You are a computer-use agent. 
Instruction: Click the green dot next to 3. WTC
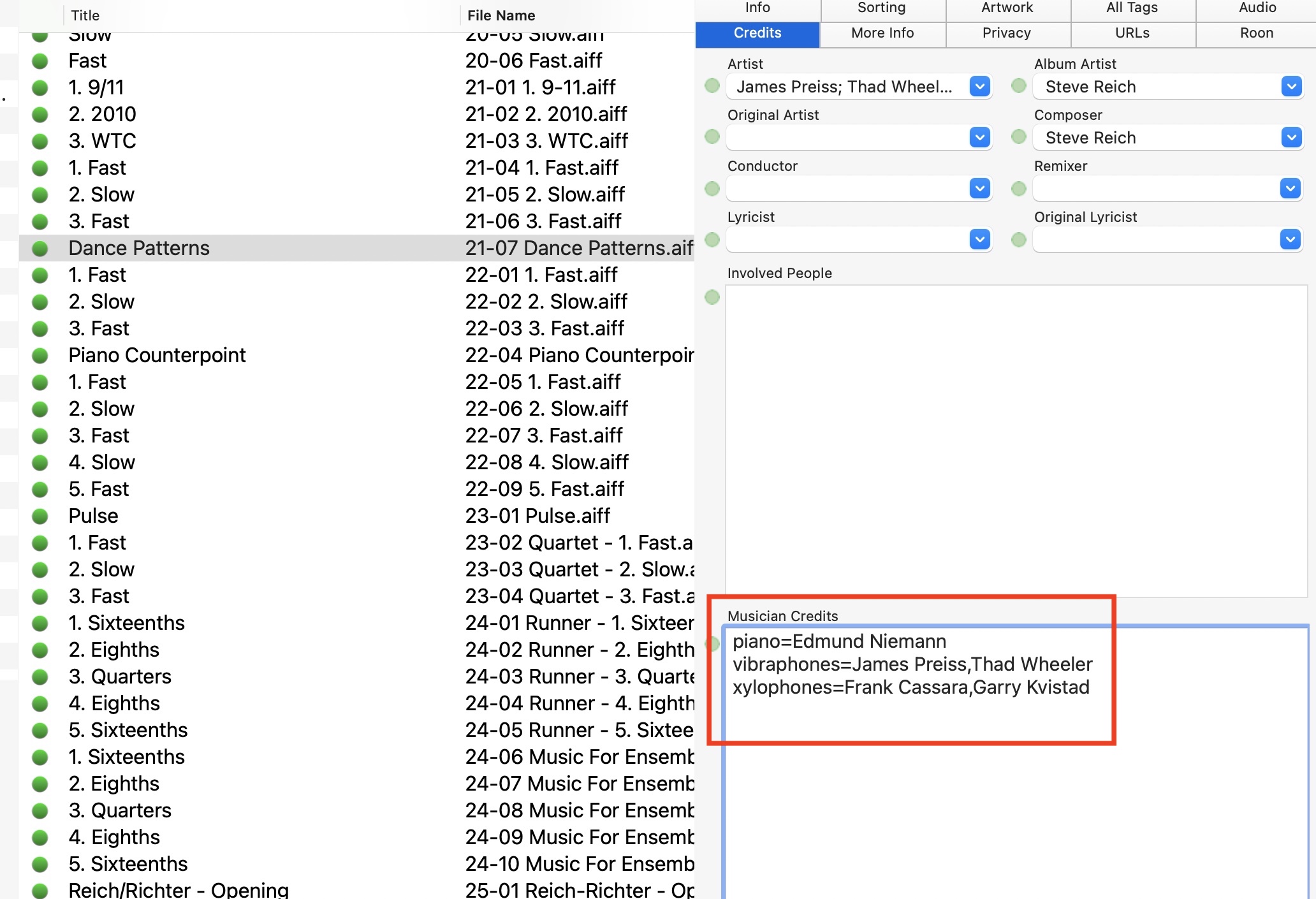[40, 142]
